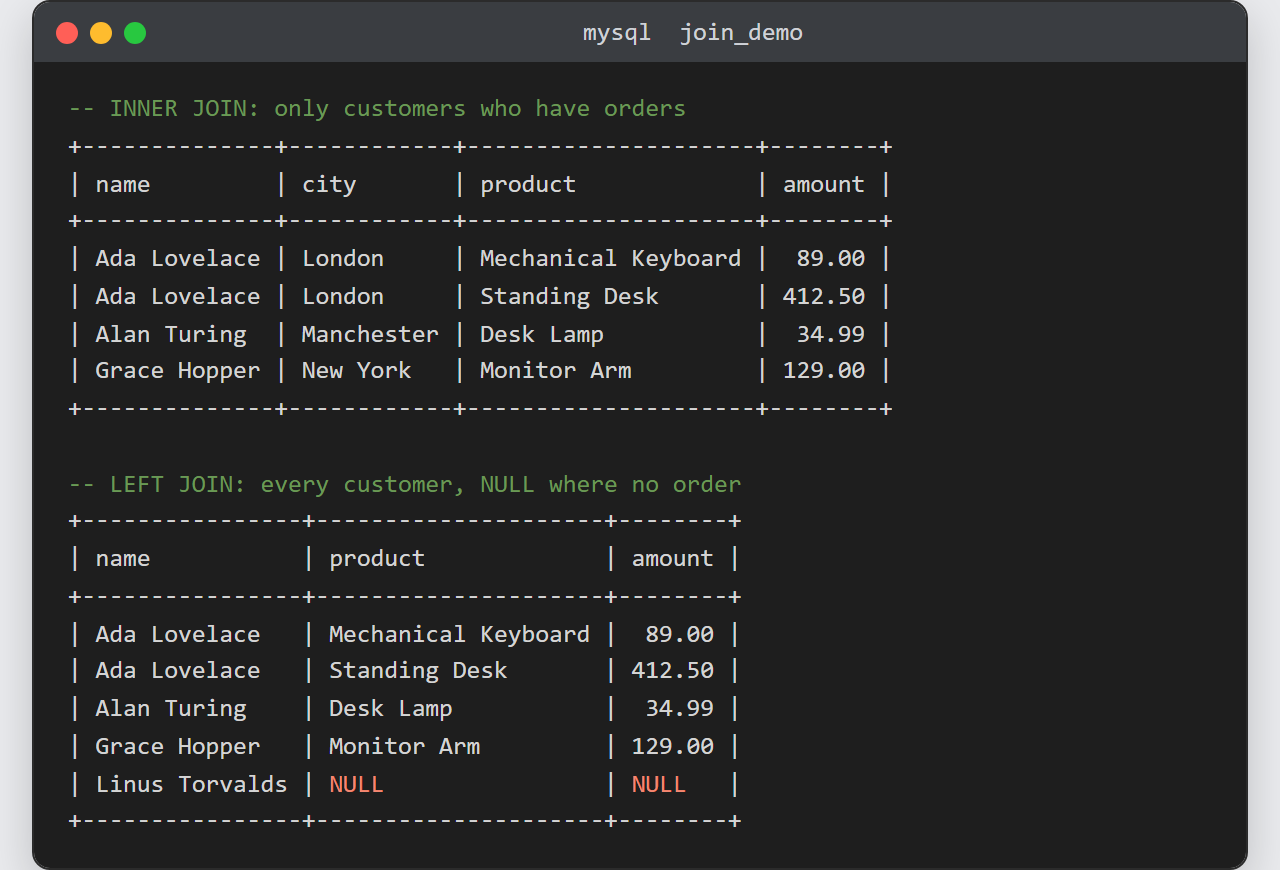
Task: Click 'Standing Desk' in the inner join table
Action: [569, 296]
